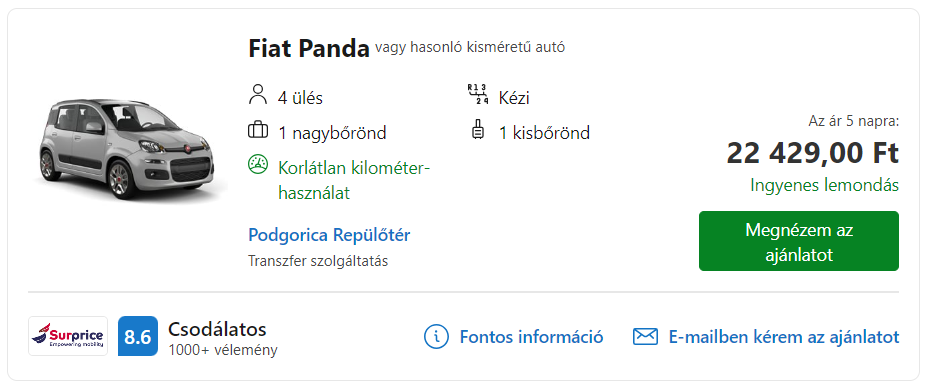The height and width of the screenshot is (392, 933).
Task: Click the 22 429,00 Ft price
Action: pos(812,154)
